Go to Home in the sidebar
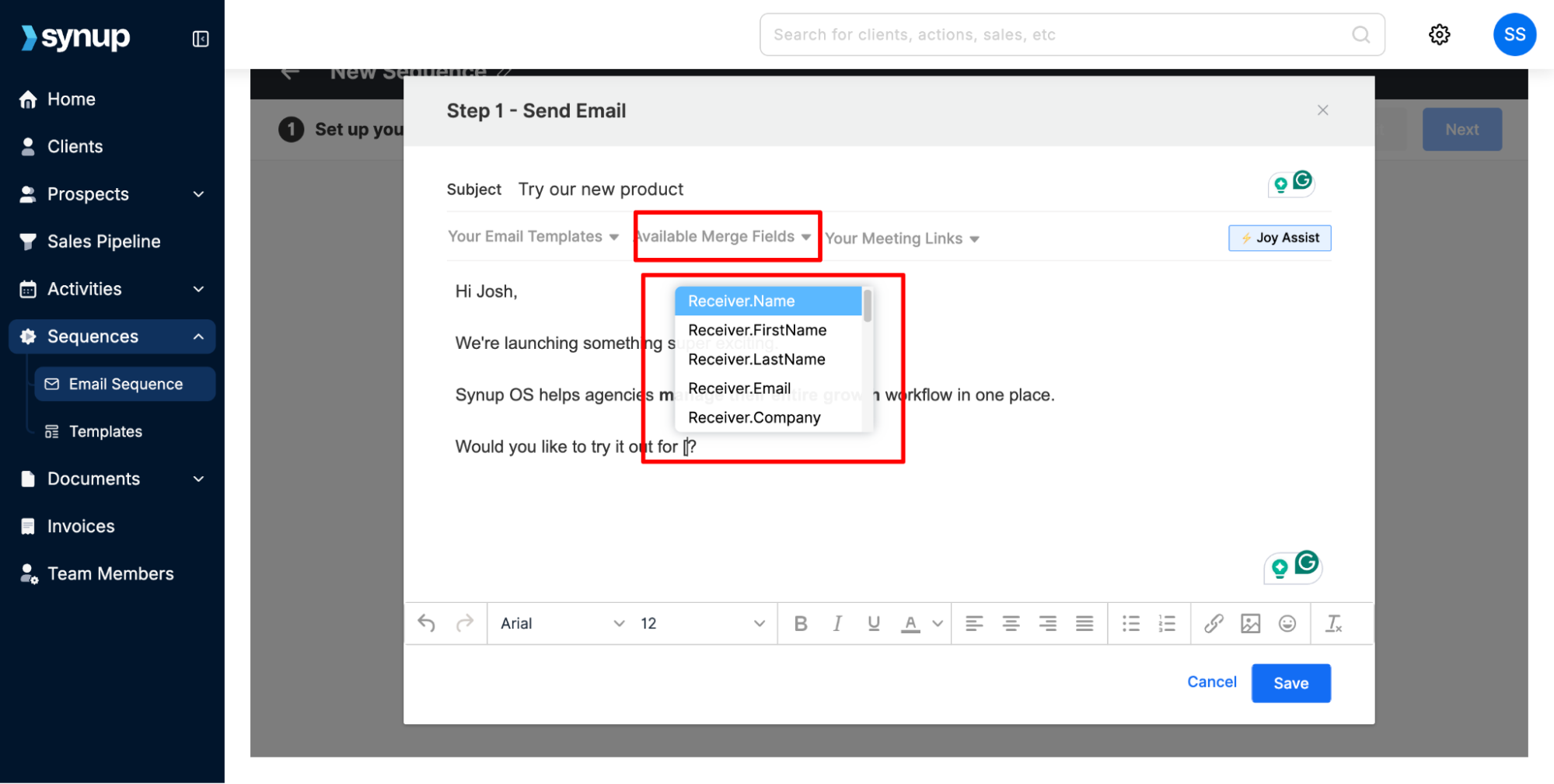 point(112,99)
